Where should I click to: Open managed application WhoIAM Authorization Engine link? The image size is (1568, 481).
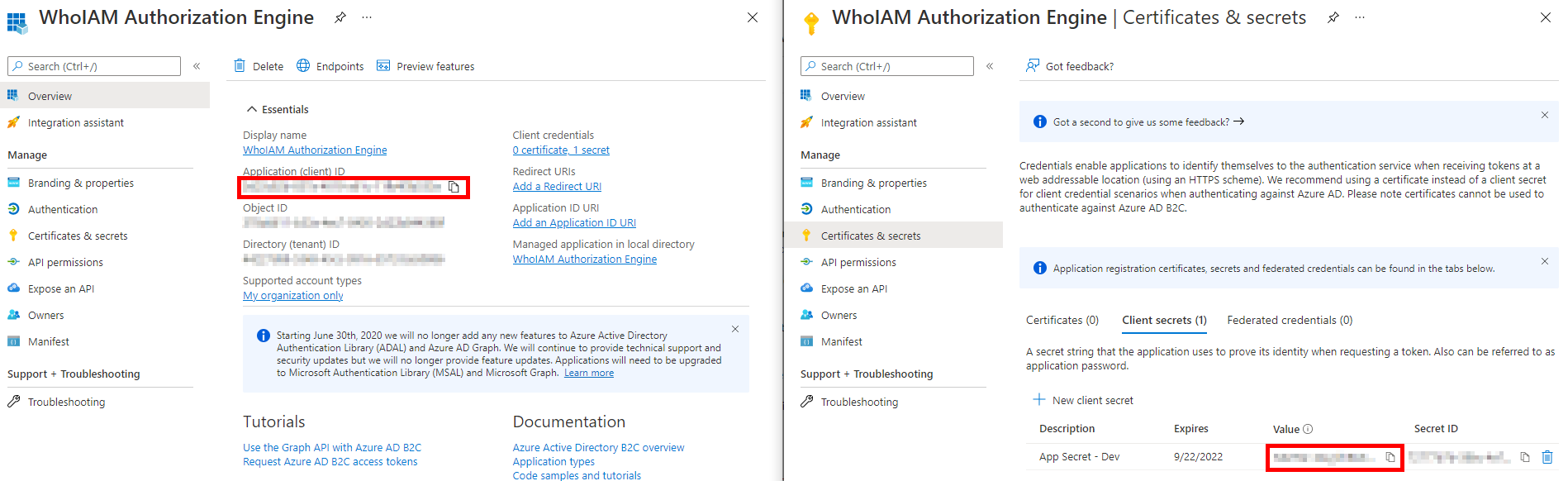tap(585, 260)
